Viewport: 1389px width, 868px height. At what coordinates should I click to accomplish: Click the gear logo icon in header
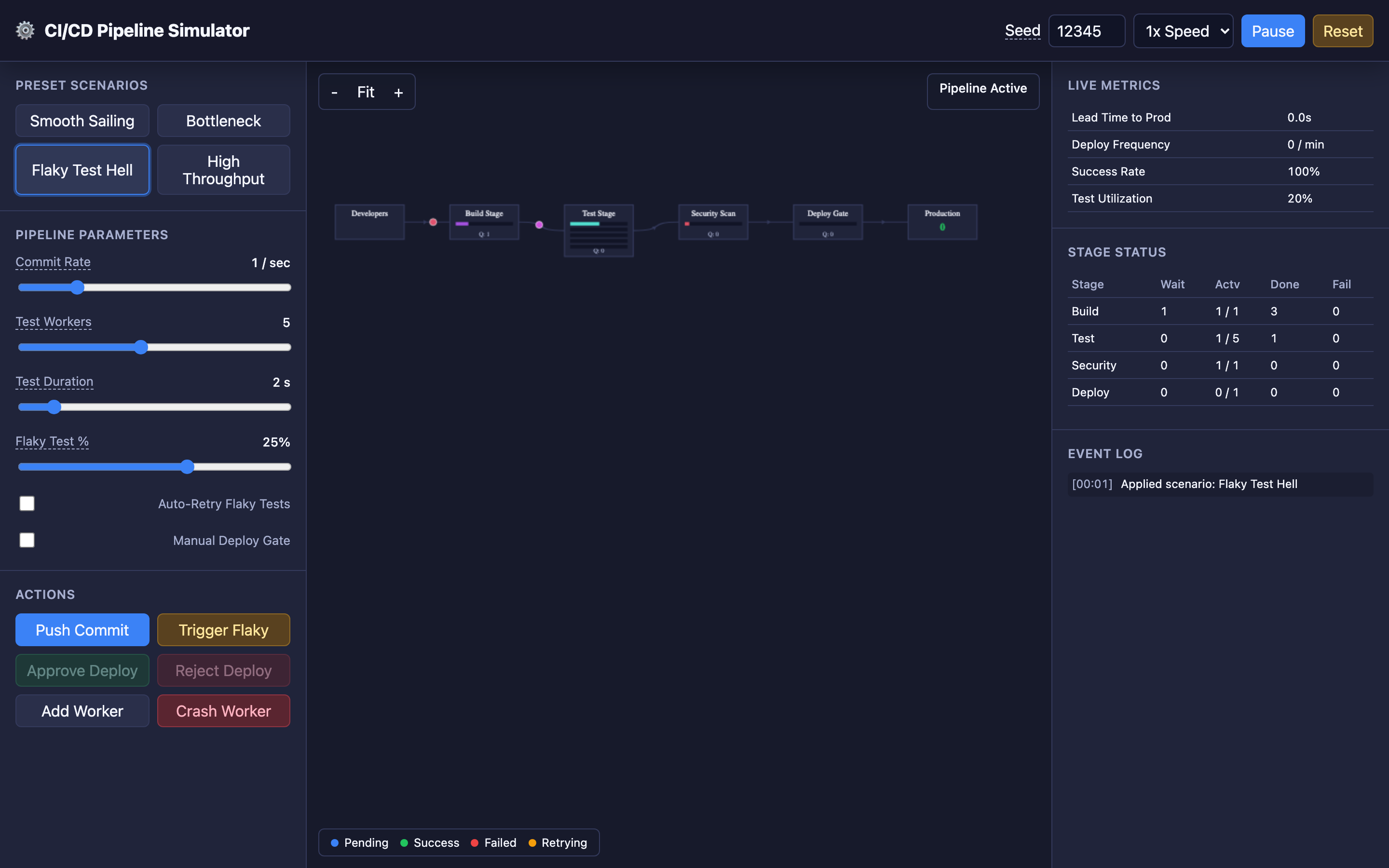click(25, 30)
